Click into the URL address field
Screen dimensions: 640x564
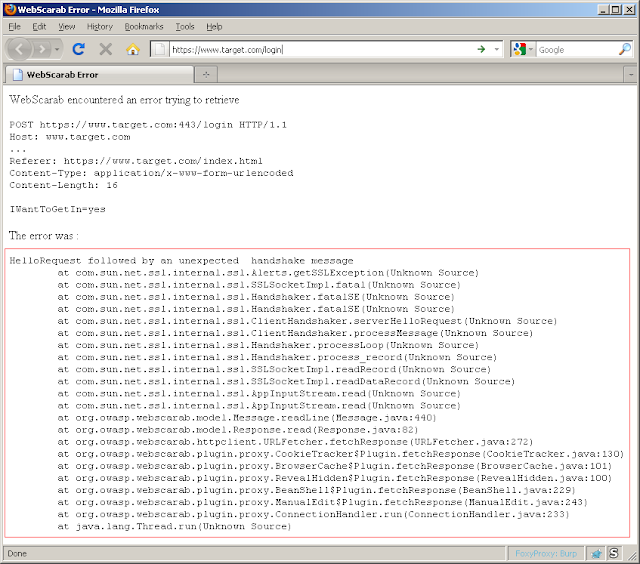(322, 49)
